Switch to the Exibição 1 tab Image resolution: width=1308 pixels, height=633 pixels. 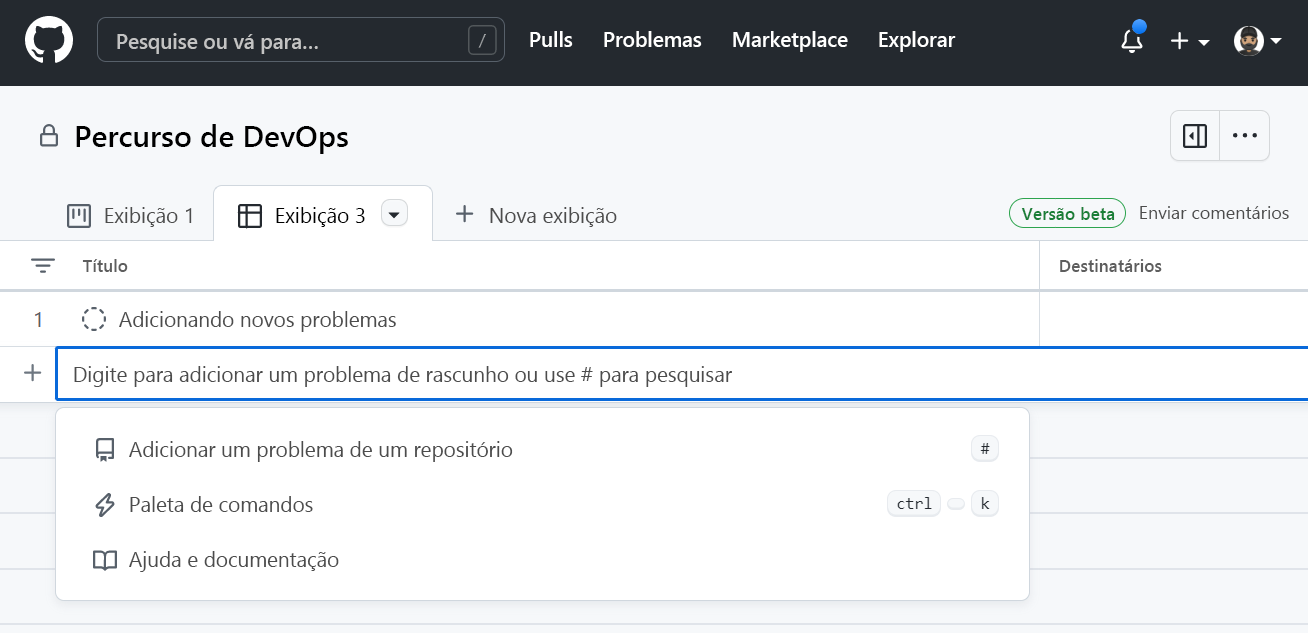130,213
